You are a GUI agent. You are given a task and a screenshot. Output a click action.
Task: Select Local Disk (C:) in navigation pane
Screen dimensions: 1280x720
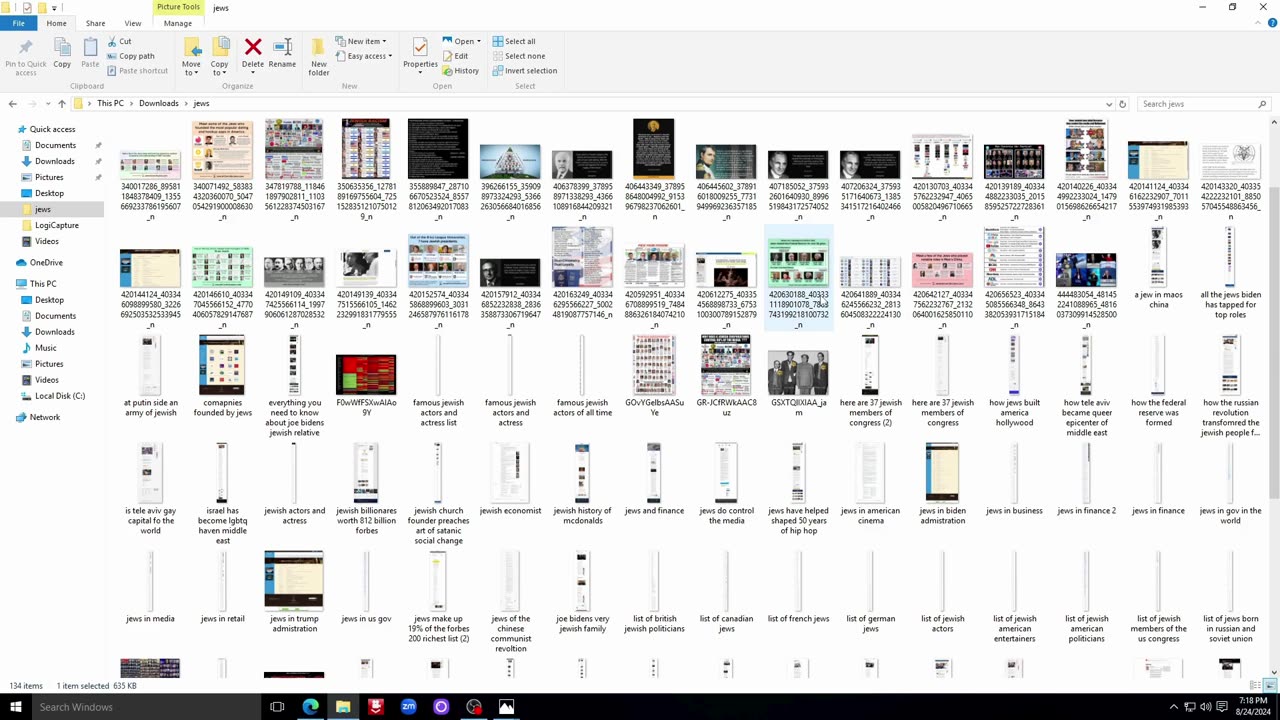click(60, 396)
